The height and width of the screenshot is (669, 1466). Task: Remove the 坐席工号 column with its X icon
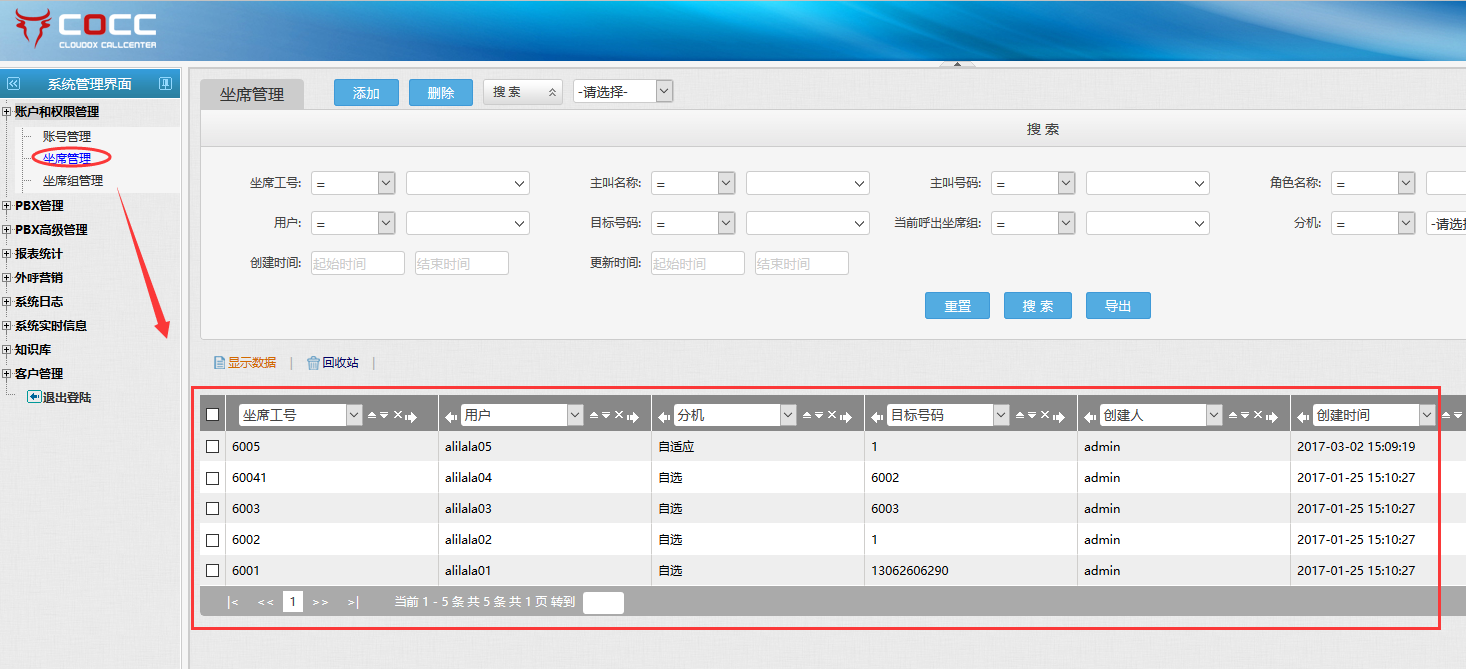click(x=397, y=415)
